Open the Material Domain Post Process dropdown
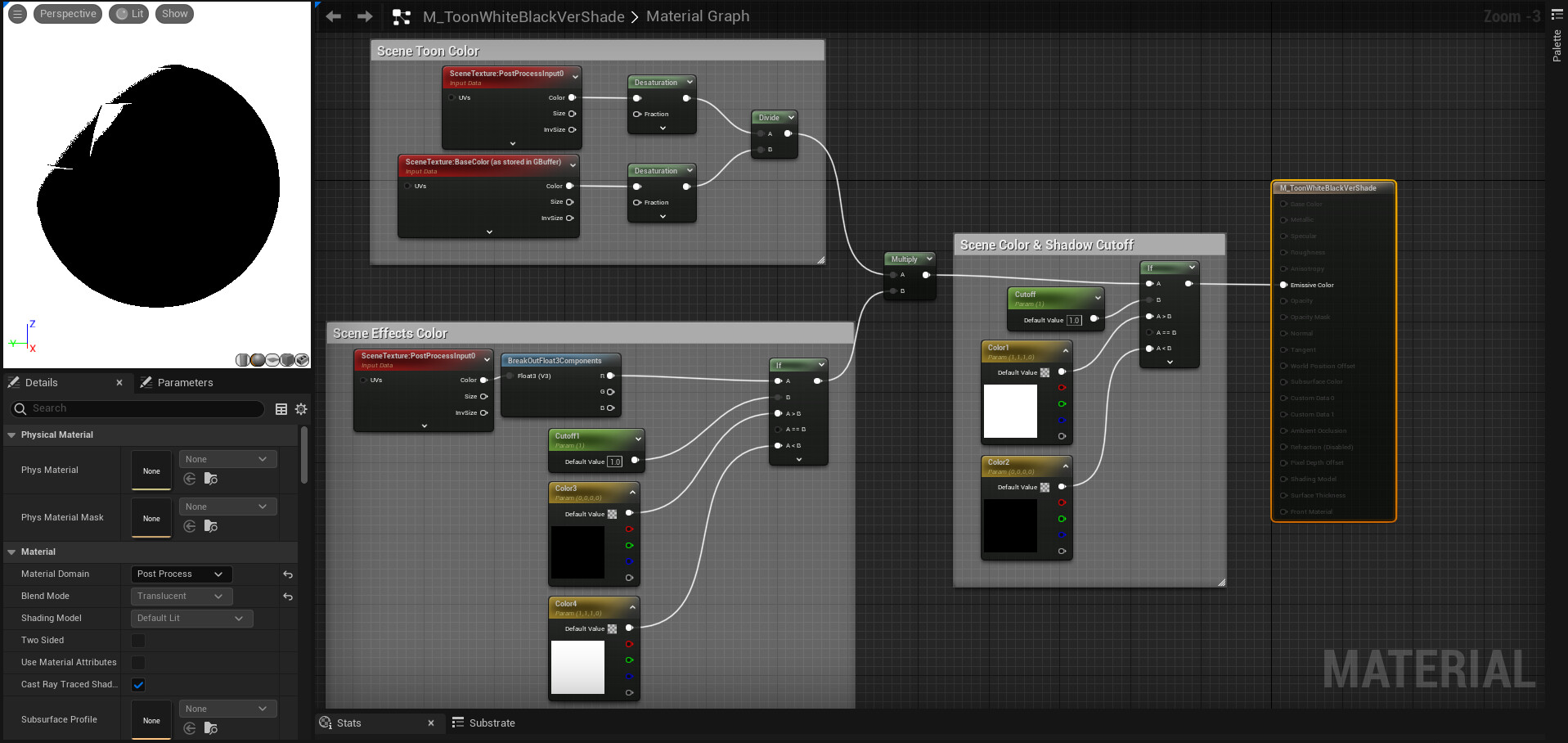This screenshot has width=1568, height=743. [180, 574]
